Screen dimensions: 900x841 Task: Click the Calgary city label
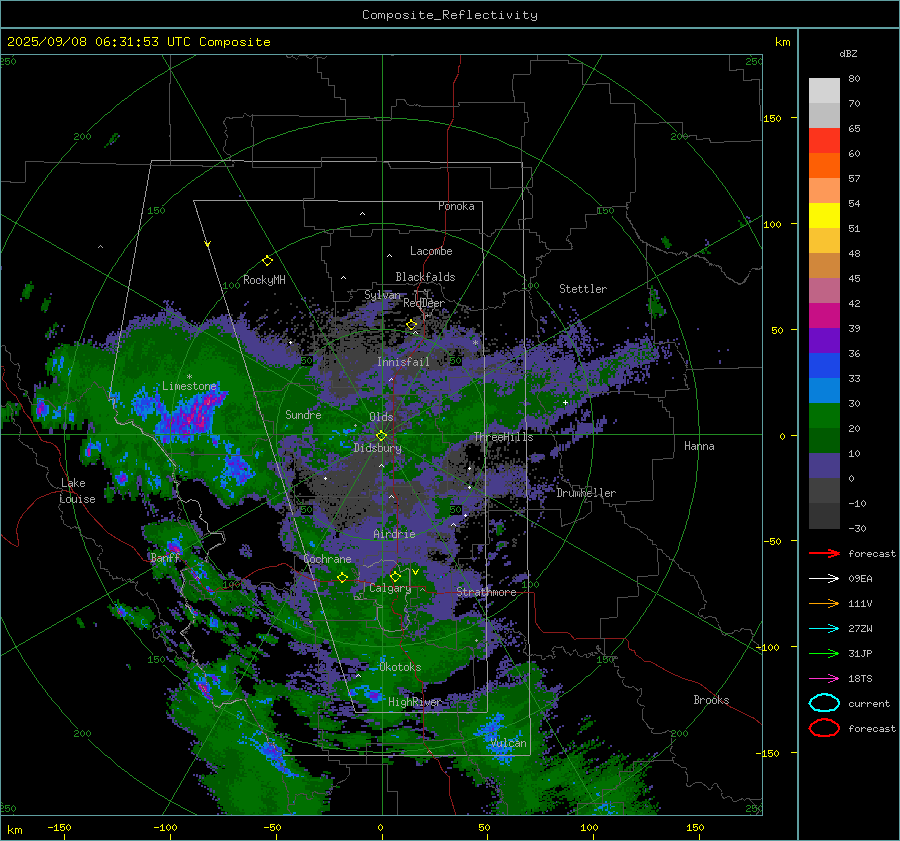pos(390,588)
